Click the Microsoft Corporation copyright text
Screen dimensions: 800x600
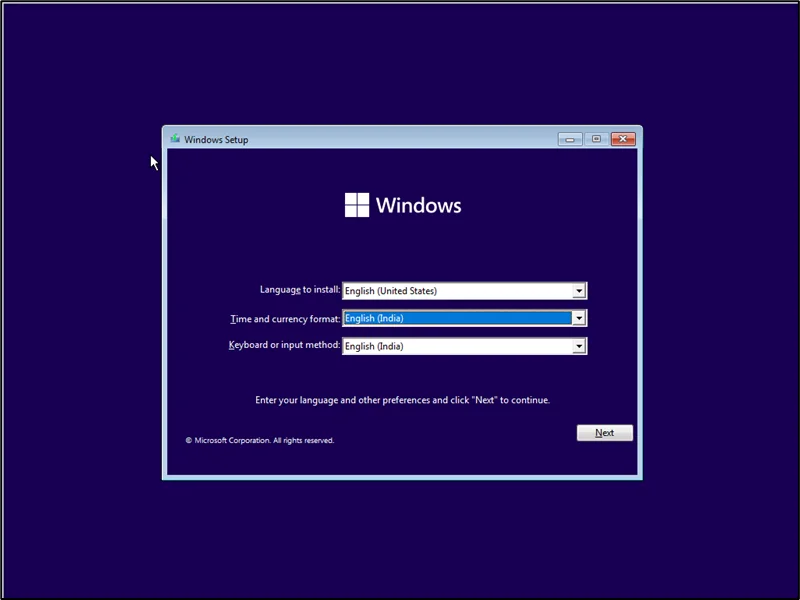[x=260, y=440]
